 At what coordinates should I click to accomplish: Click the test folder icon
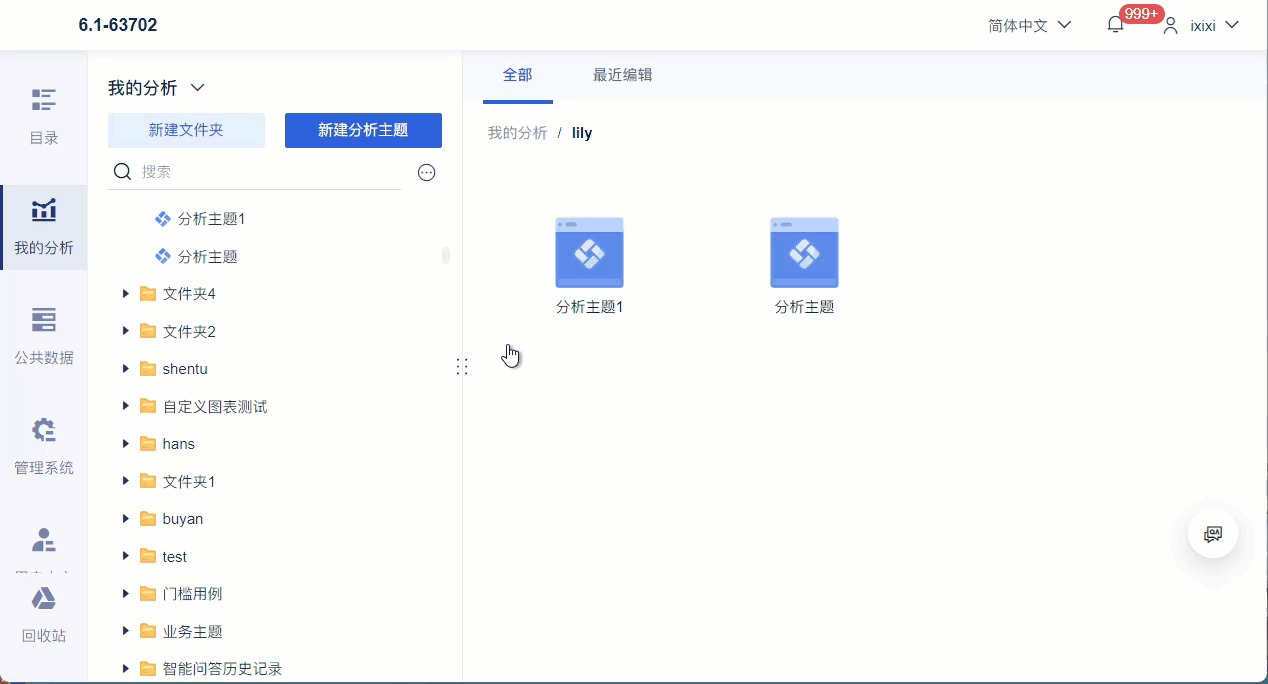[148, 557]
